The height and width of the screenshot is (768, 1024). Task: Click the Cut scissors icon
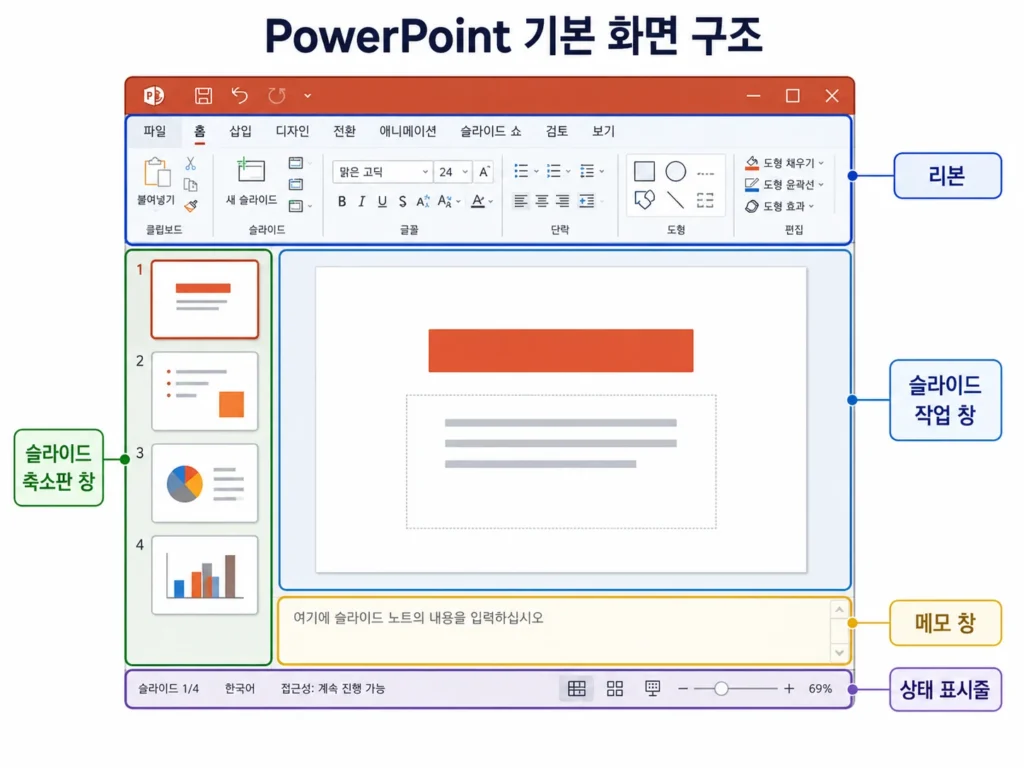[x=190, y=163]
